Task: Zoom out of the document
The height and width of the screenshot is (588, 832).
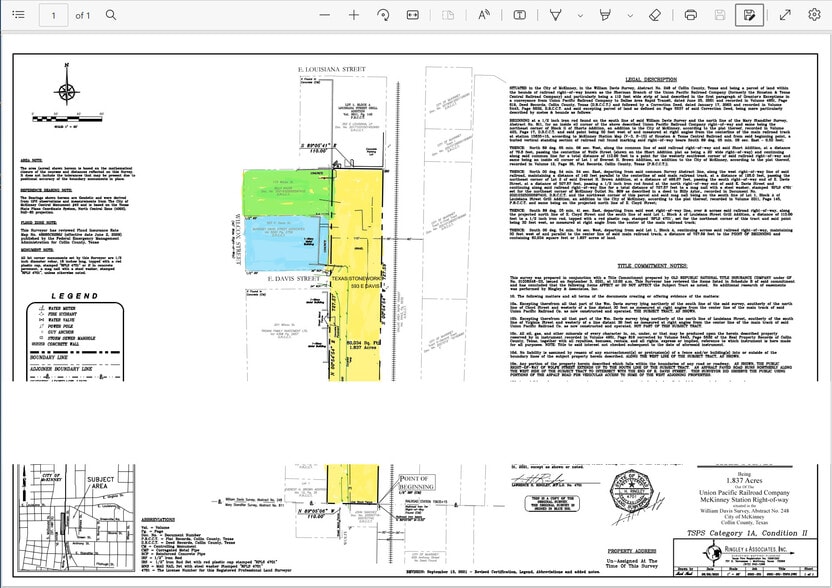Action: point(324,15)
